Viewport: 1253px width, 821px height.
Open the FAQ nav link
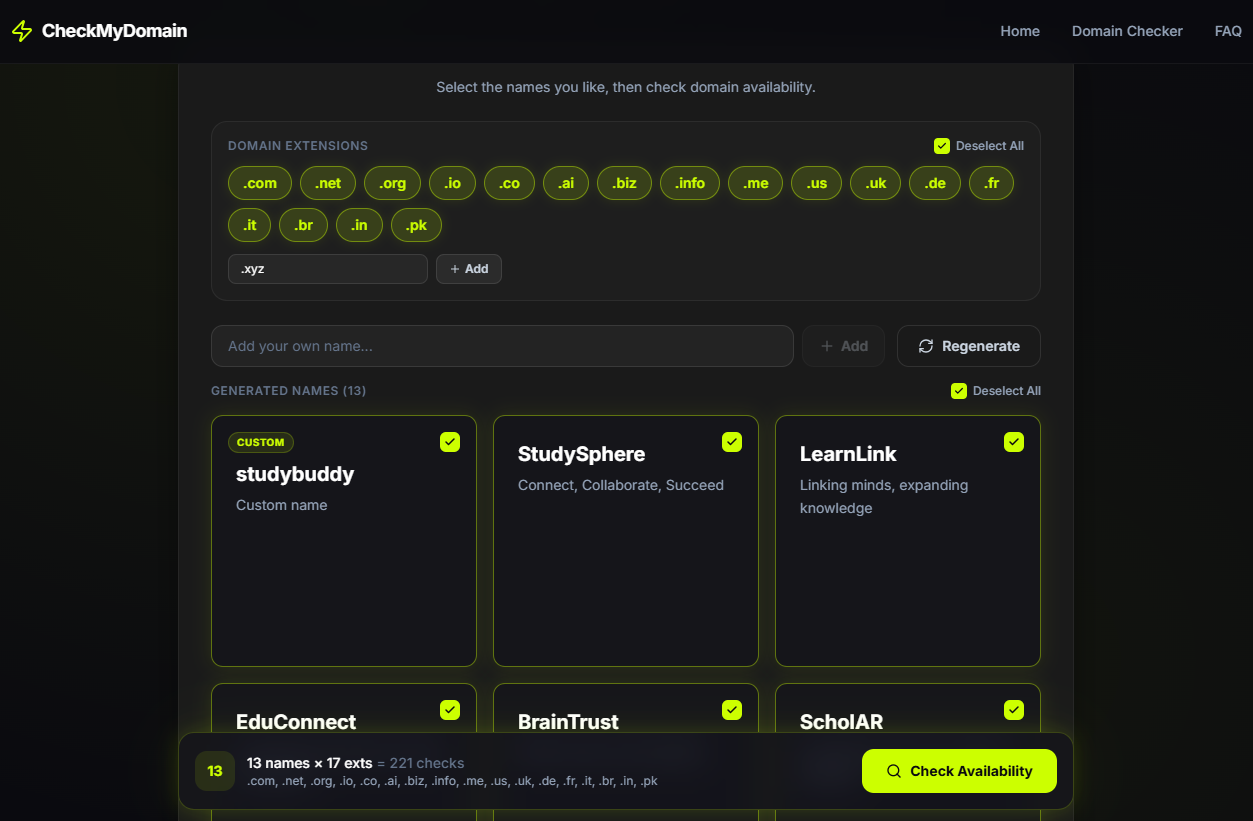[1228, 31]
